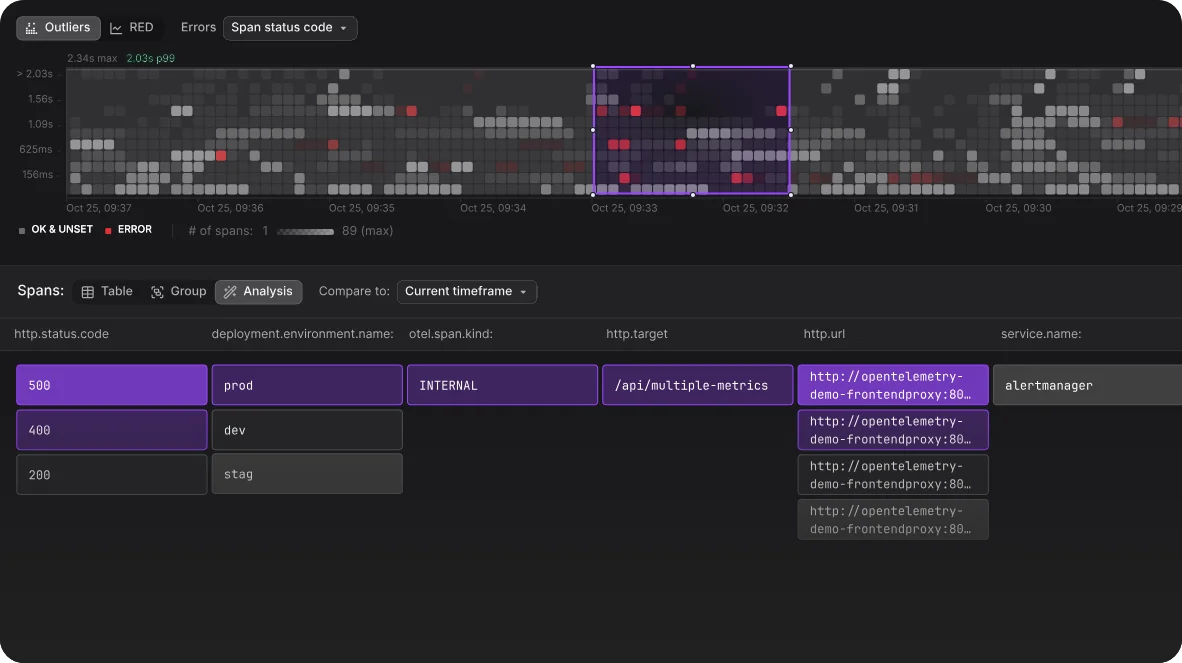
Task: Select the 500 status code value
Action: point(112,385)
